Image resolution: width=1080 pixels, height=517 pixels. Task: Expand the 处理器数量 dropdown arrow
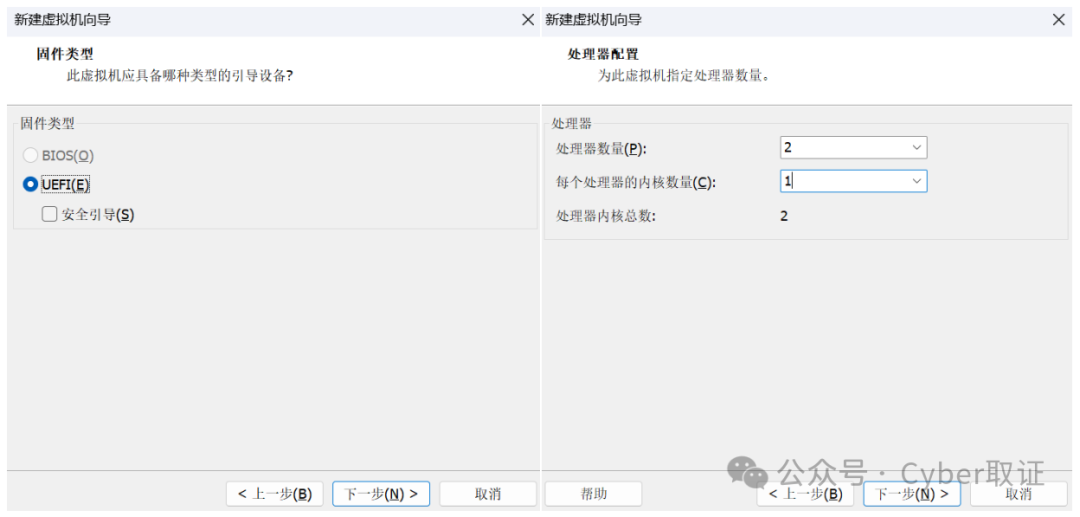[917, 148]
